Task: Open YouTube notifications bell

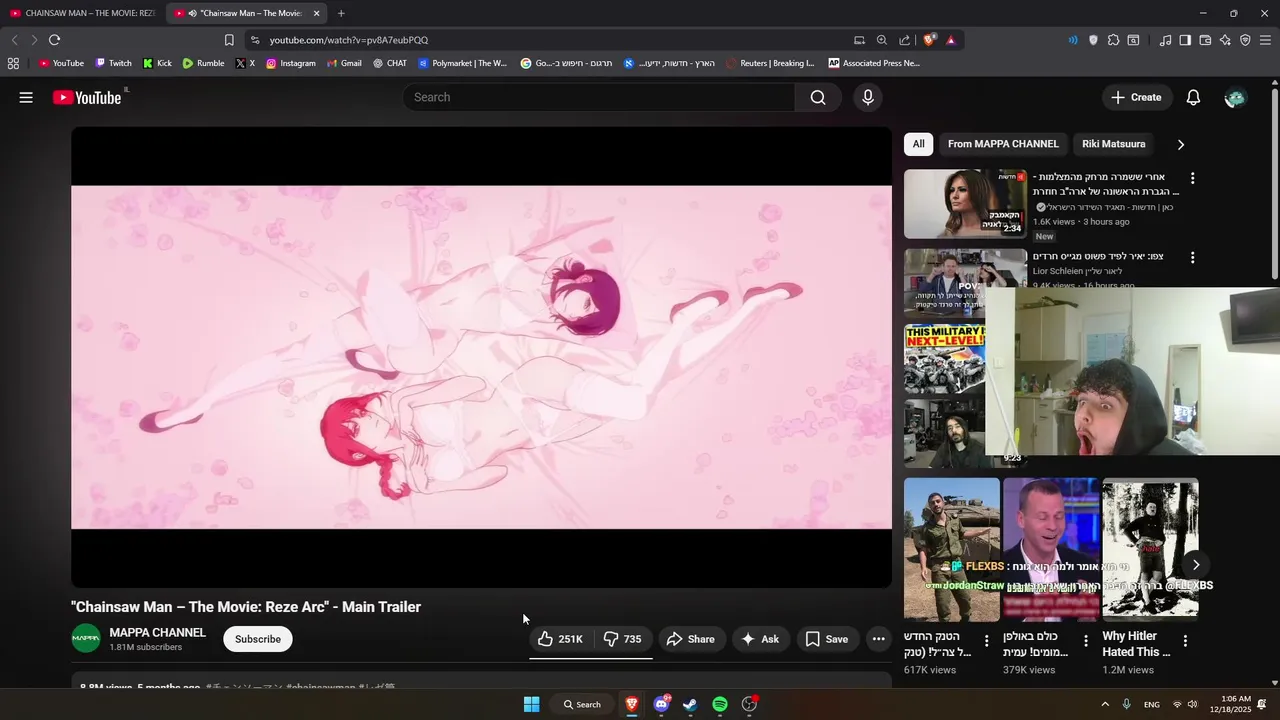Action: [x=1193, y=97]
